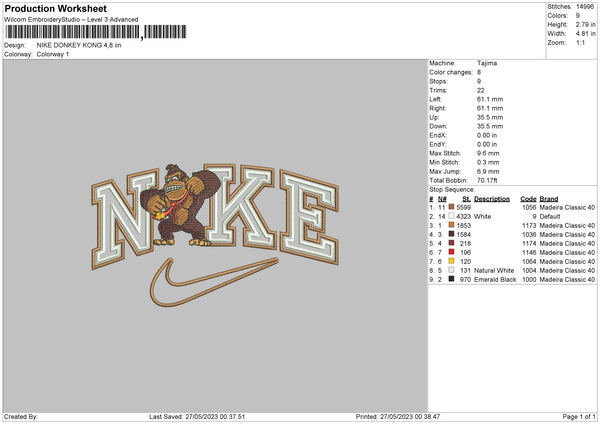Click the Stitches value 14996
This screenshot has height=424, width=600.
click(x=585, y=7)
